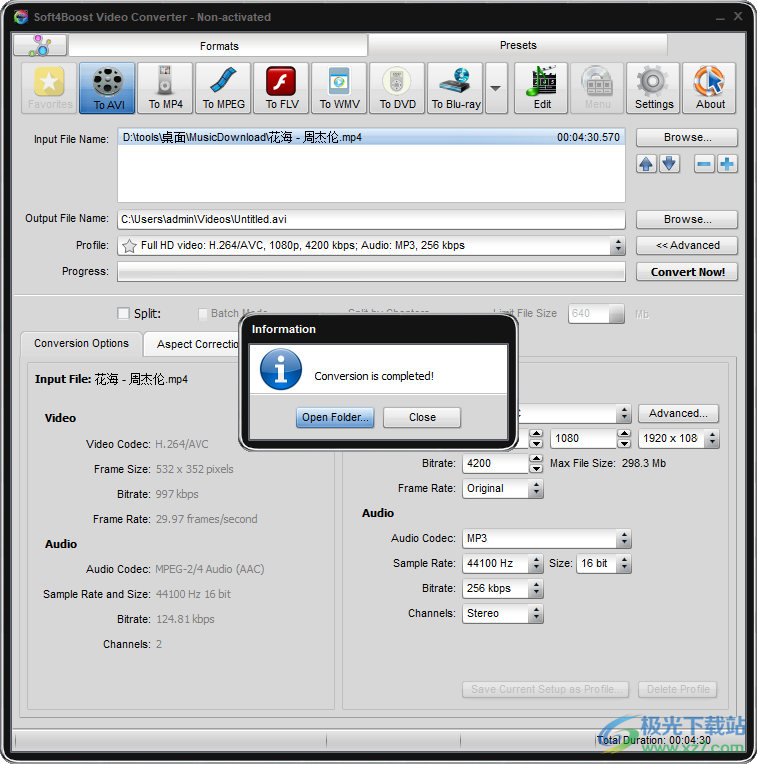Open the Favorites toolbar button
Image resolution: width=757 pixels, height=764 pixels.
coord(49,88)
